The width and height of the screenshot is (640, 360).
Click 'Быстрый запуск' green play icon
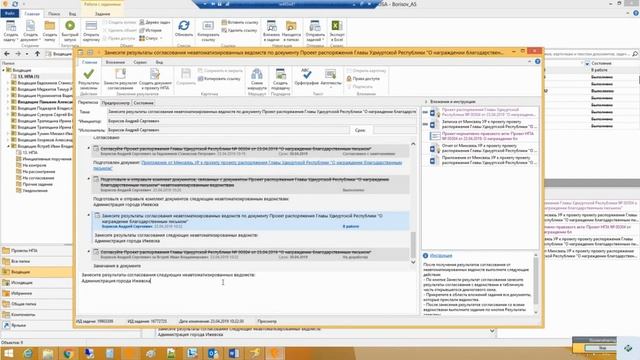click(70, 31)
